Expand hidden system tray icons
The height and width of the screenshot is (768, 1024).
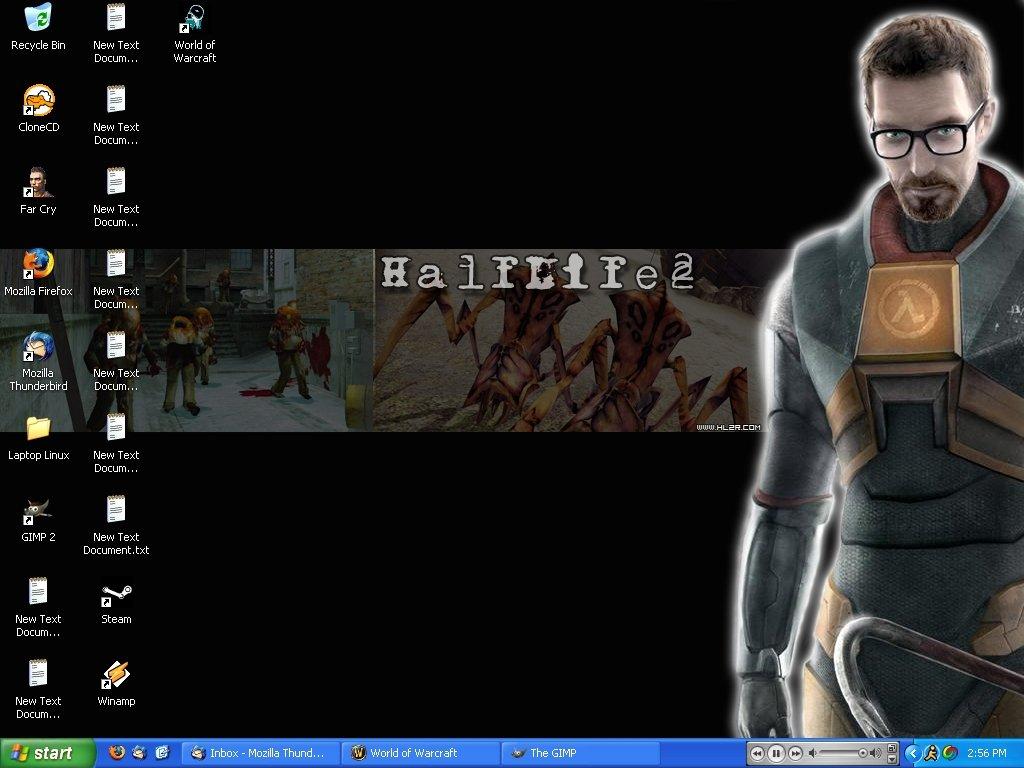point(913,753)
